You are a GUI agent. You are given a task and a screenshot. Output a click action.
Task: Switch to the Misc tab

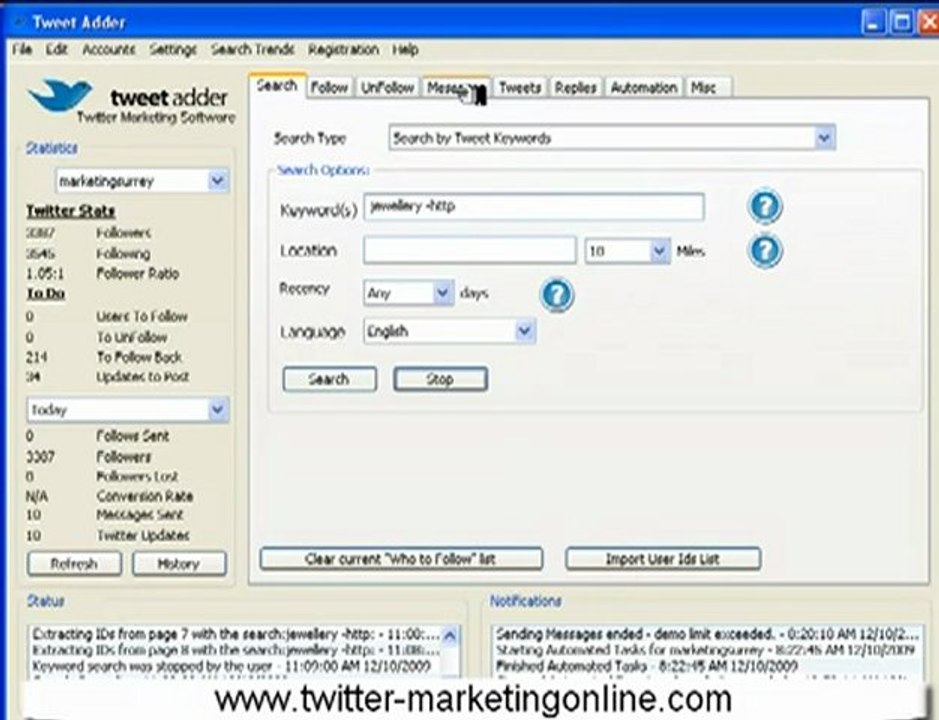[708, 87]
